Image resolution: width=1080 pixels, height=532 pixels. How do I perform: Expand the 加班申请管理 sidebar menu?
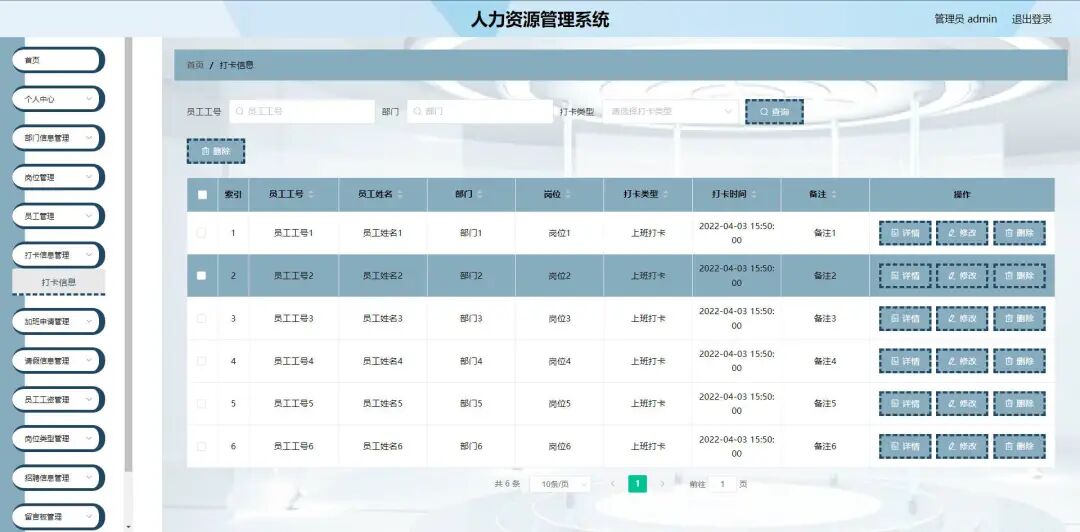(x=58, y=321)
